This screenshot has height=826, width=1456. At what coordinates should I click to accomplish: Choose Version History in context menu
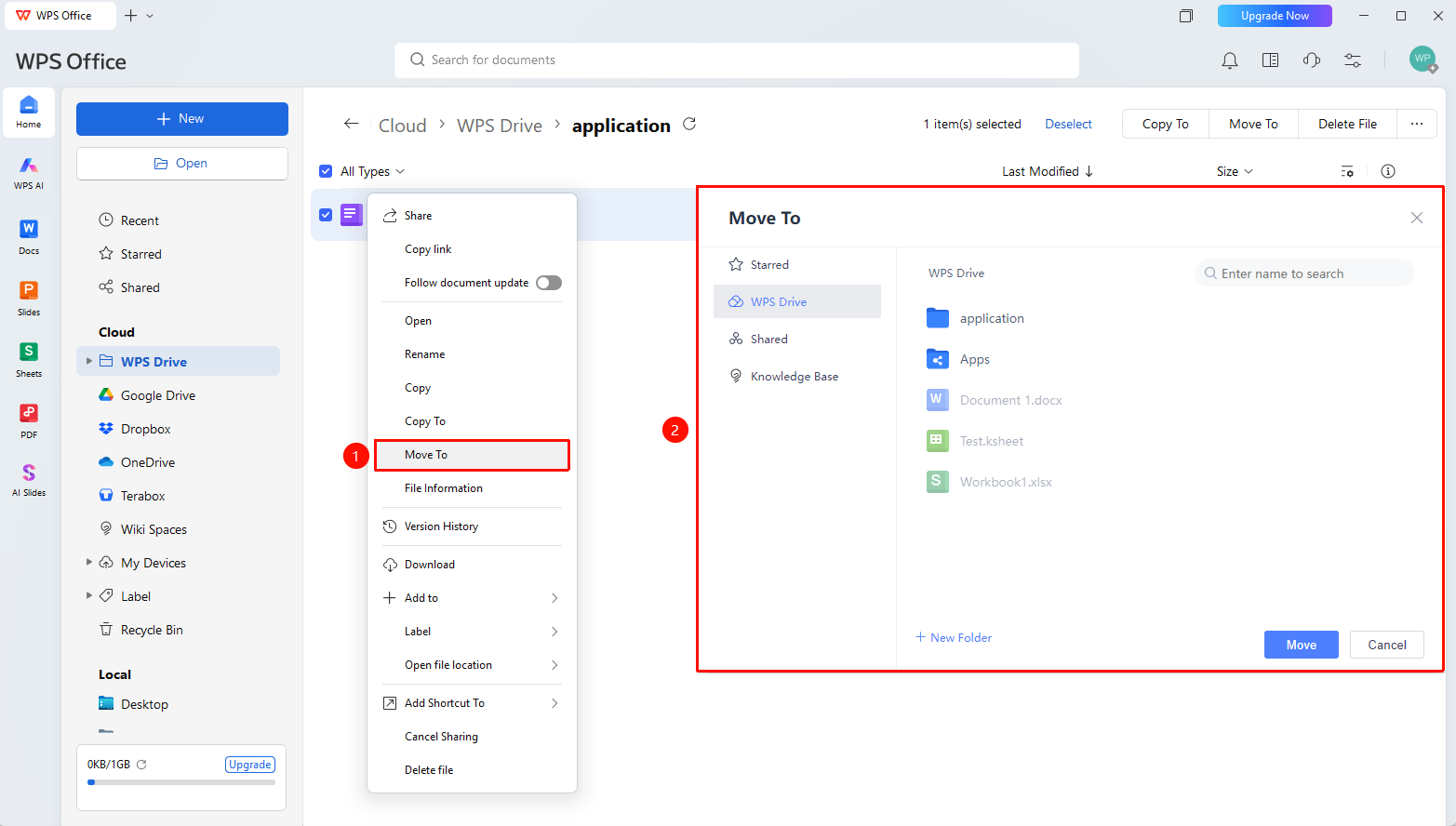(x=473, y=526)
